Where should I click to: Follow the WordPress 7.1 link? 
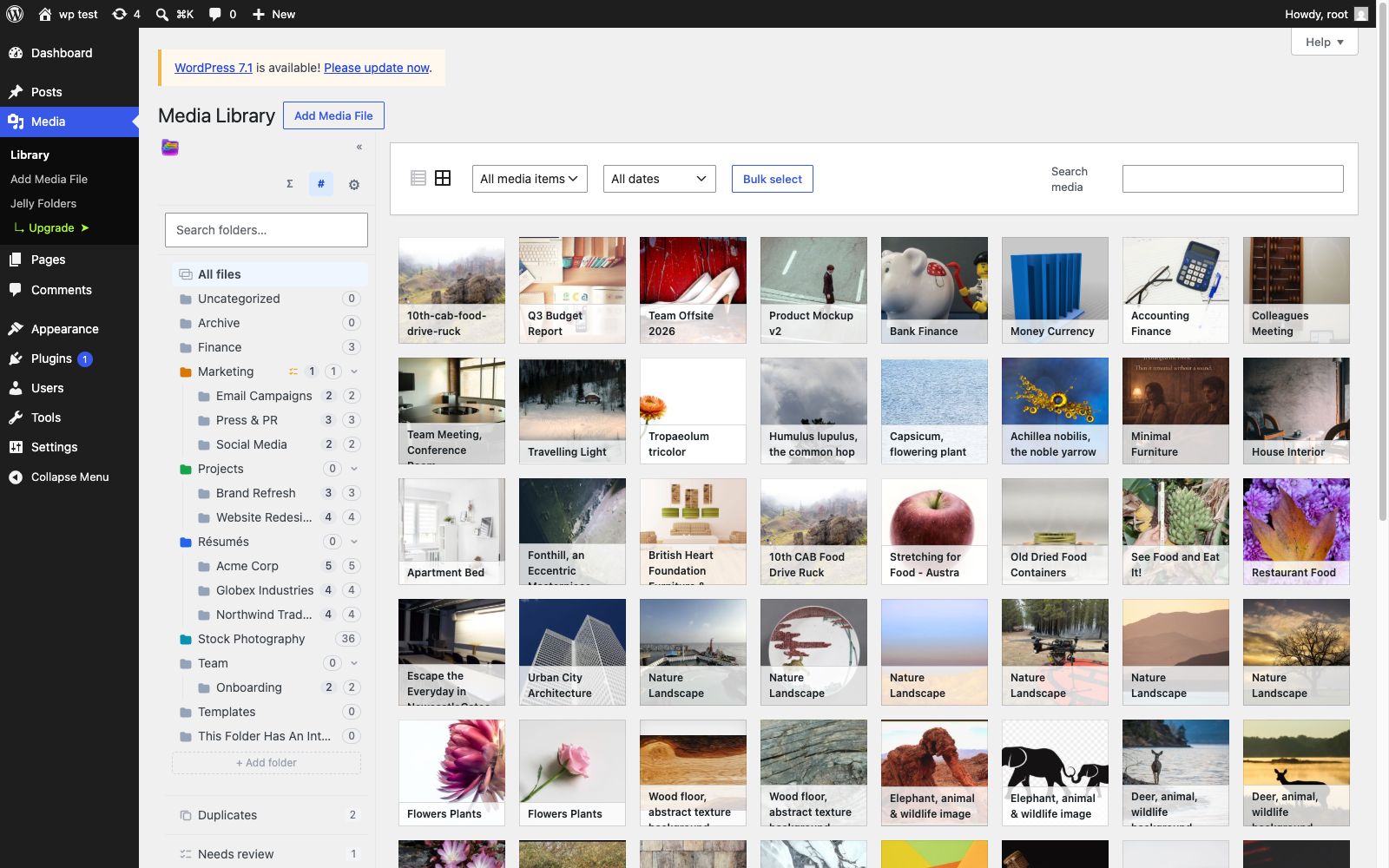click(x=214, y=68)
